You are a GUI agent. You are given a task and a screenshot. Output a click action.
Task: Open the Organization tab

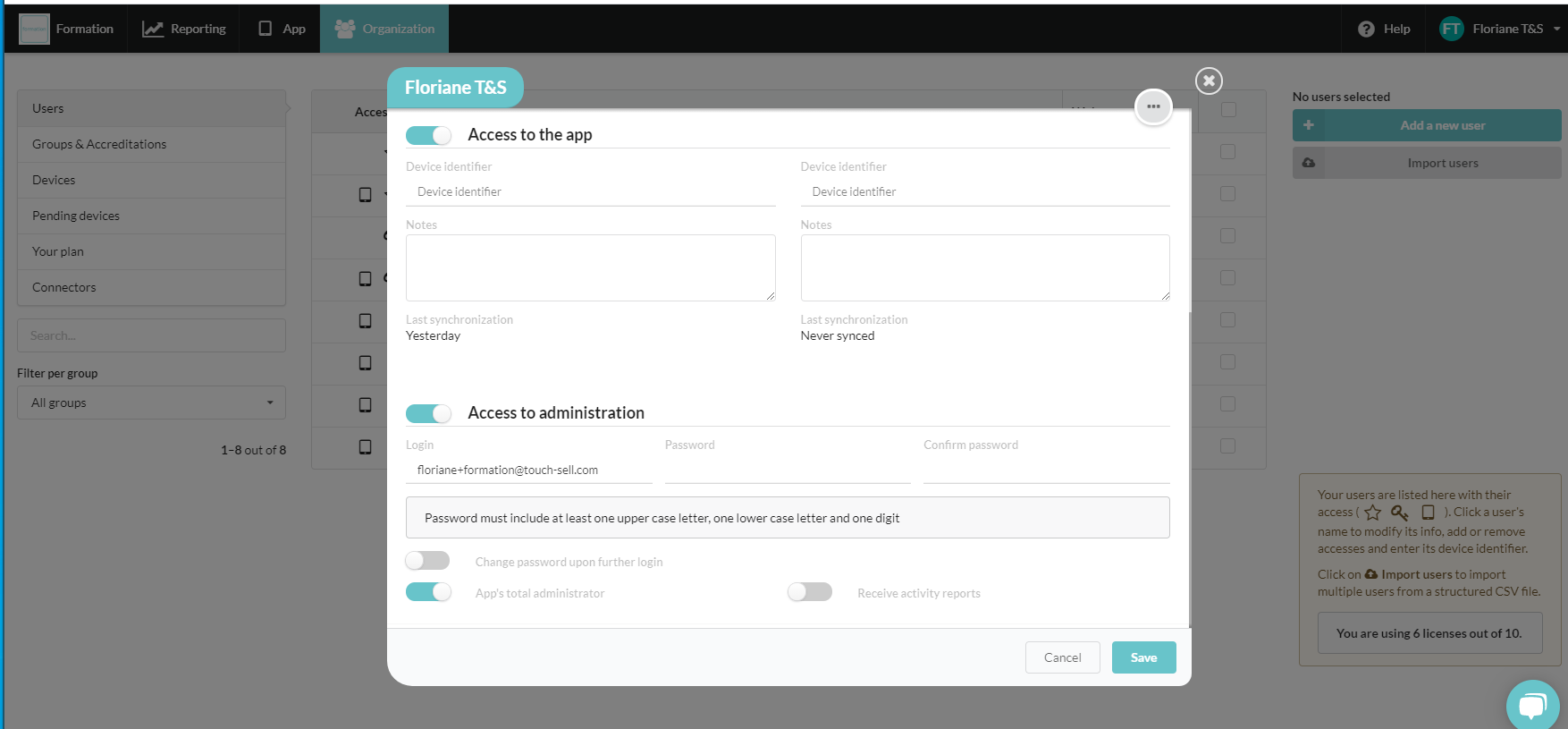point(384,29)
